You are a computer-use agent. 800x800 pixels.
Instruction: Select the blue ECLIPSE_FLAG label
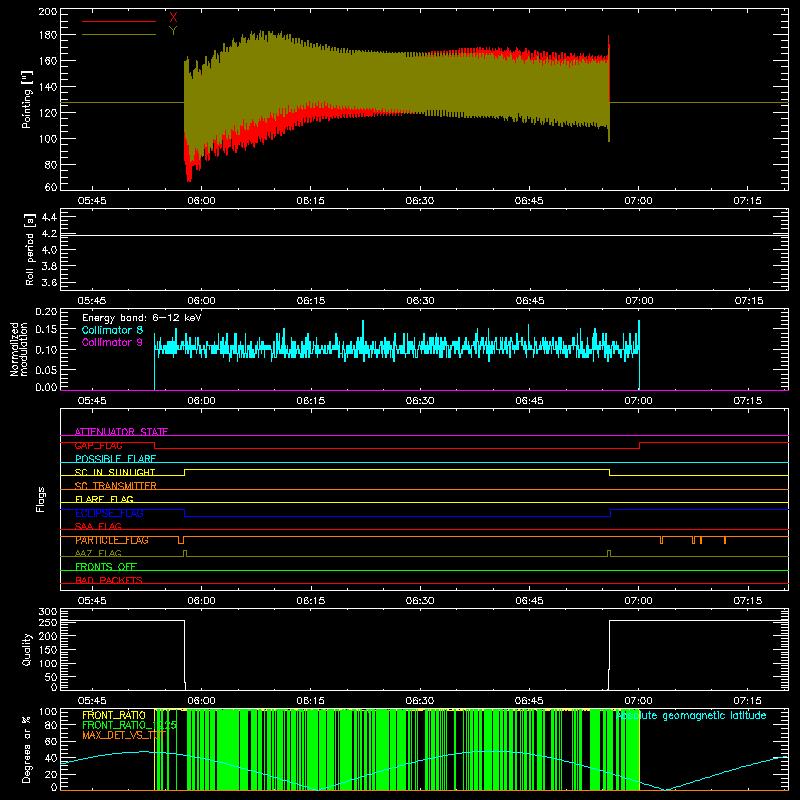coord(109,513)
